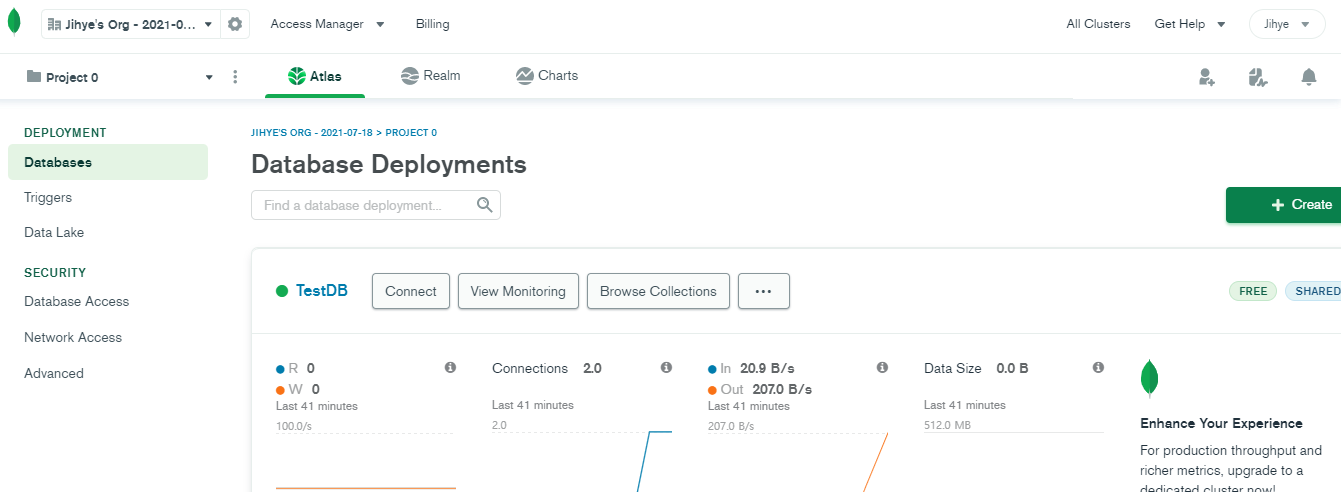
Task: Open the Project 0 selector dropdown
Action: pos(120,77)
